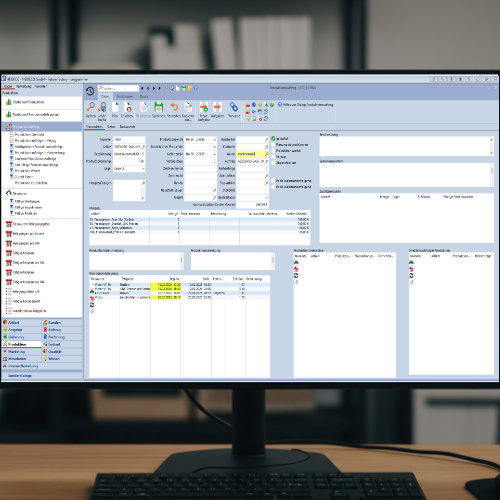Create a new record with the Neu icon
500x500 pixels.
[115, 107]
